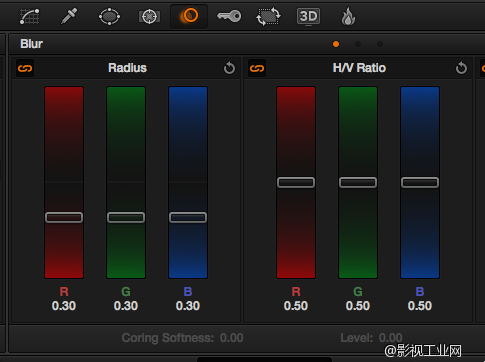Screen dimensions: 485x362
Task: Toggle H/V Ratio channel link
Action: pos(257,68)
